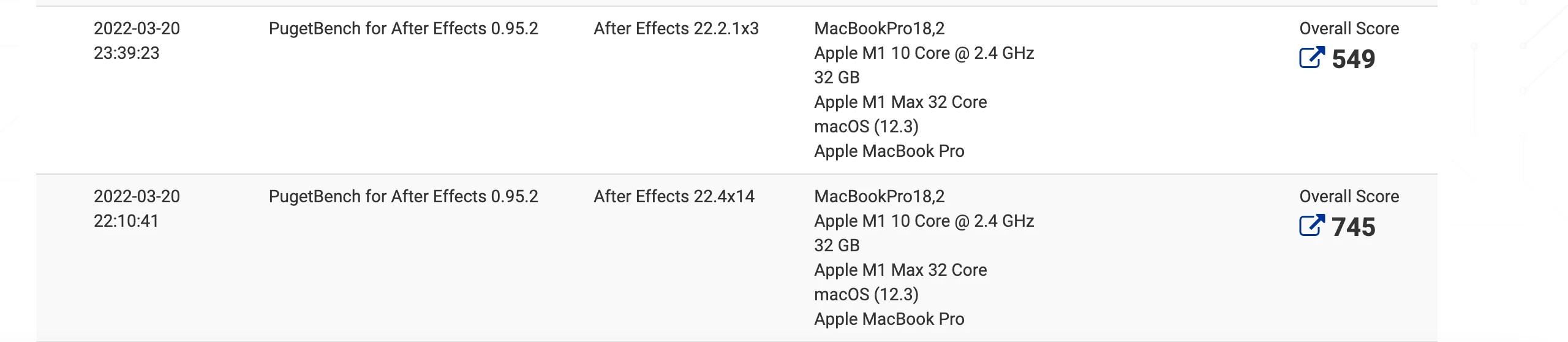Select the 22:10:41 timestamp

126,221
